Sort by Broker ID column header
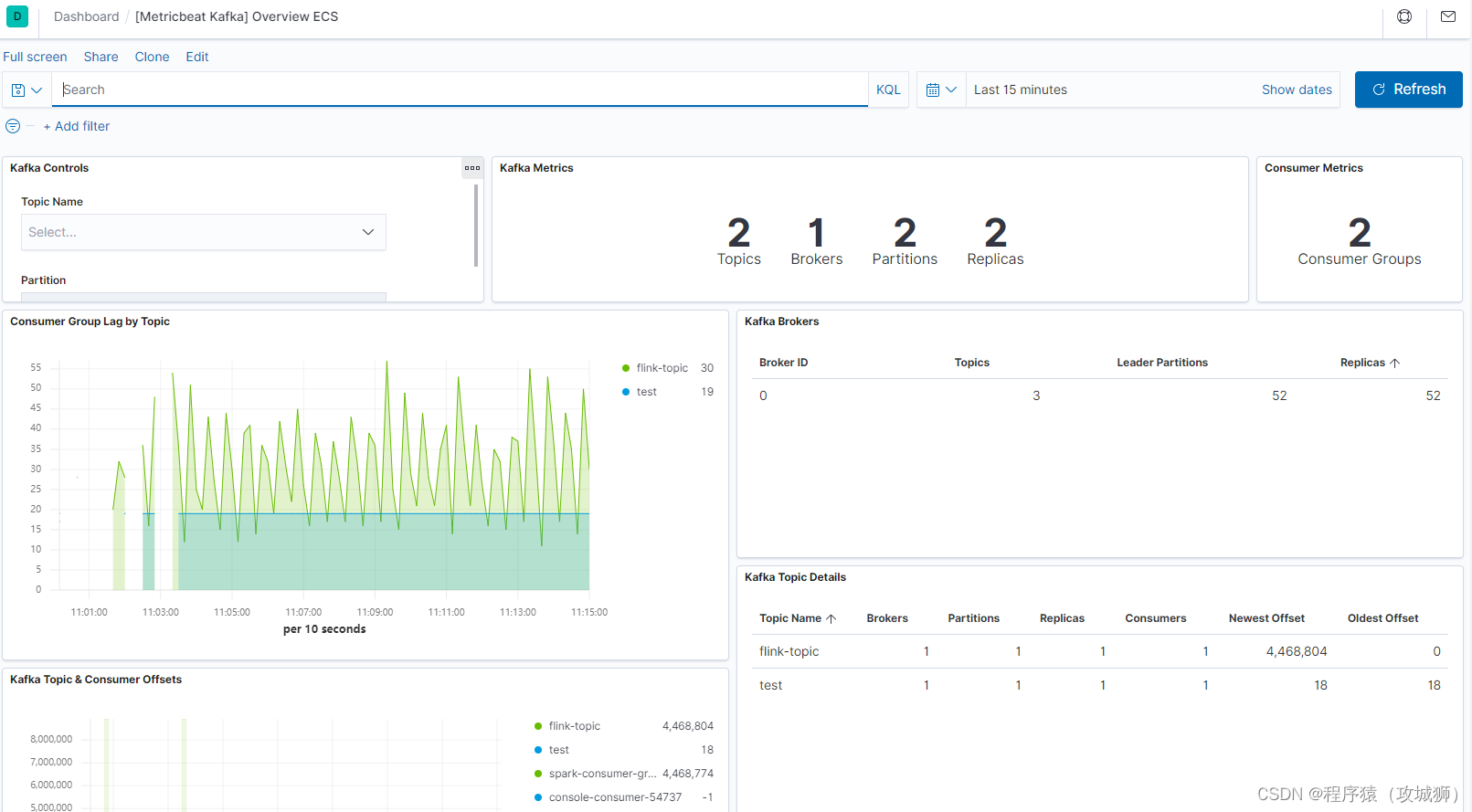Viewport: 1472px width, 812px height. coord(783,363)
